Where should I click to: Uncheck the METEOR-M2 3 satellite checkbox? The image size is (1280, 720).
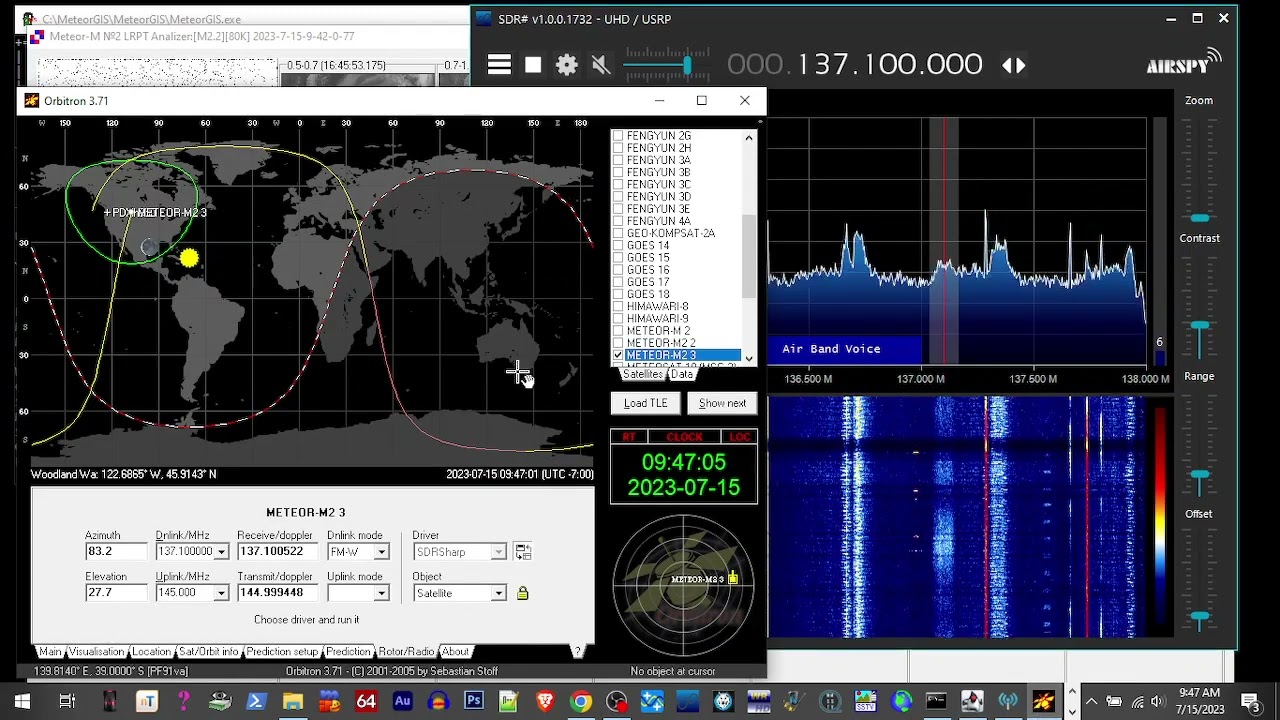pyautogui.click(x=618, y=355)
